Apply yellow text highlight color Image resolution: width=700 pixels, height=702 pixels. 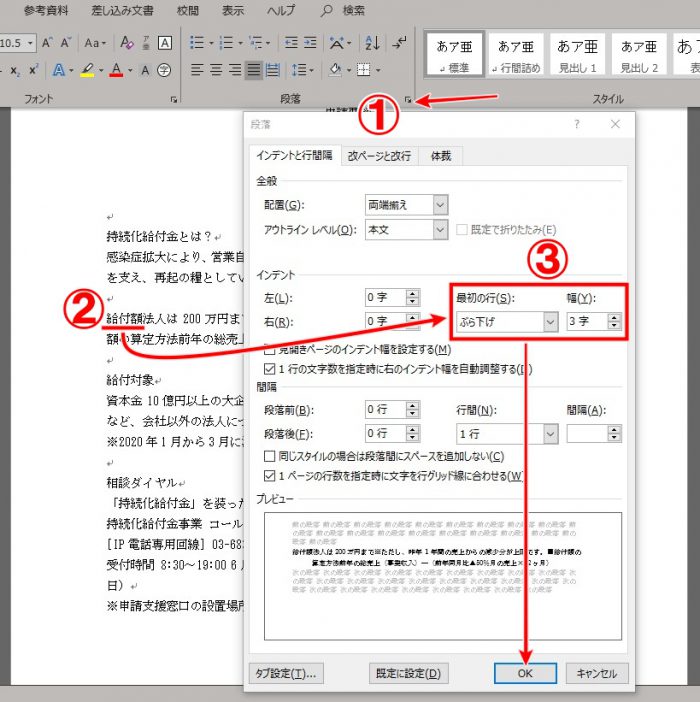point(88,70)
